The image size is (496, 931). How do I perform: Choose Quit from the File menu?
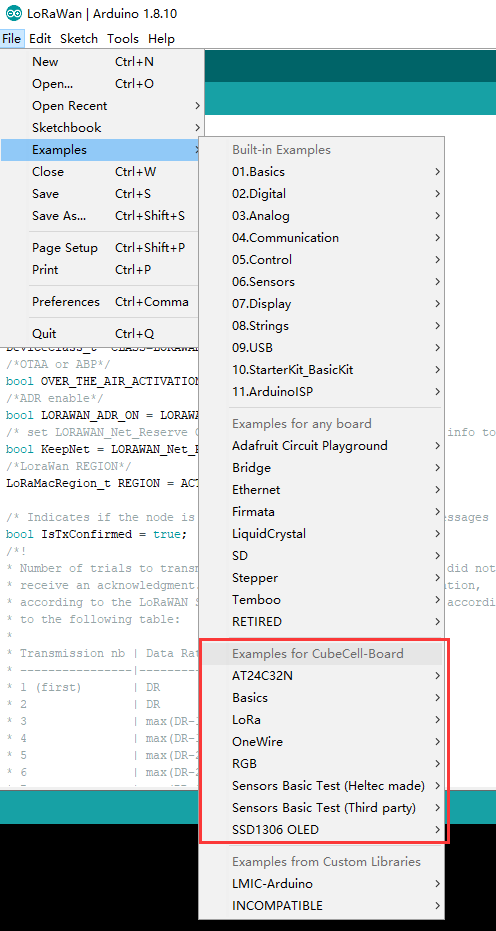point(102,334)
